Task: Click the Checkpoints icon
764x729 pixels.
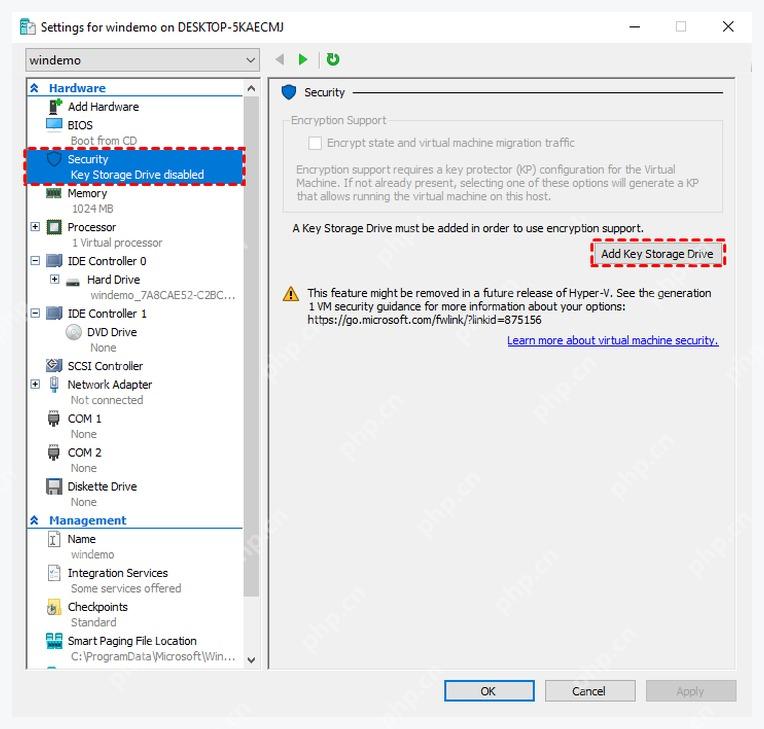Action: pyautogui.click(x=54, y=607)
